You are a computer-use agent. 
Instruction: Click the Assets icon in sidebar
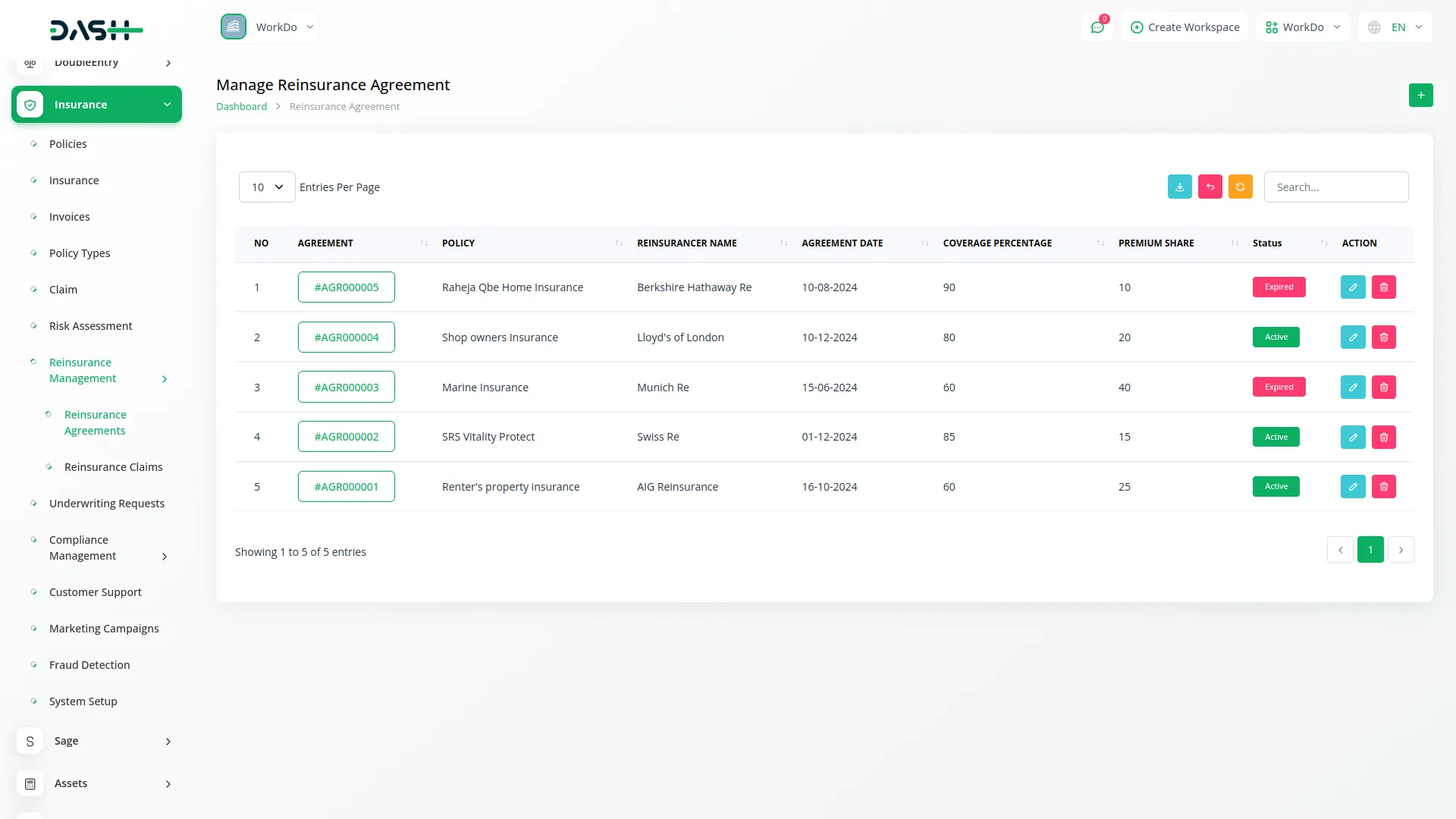pyautogui.click(x=30, y=783)
